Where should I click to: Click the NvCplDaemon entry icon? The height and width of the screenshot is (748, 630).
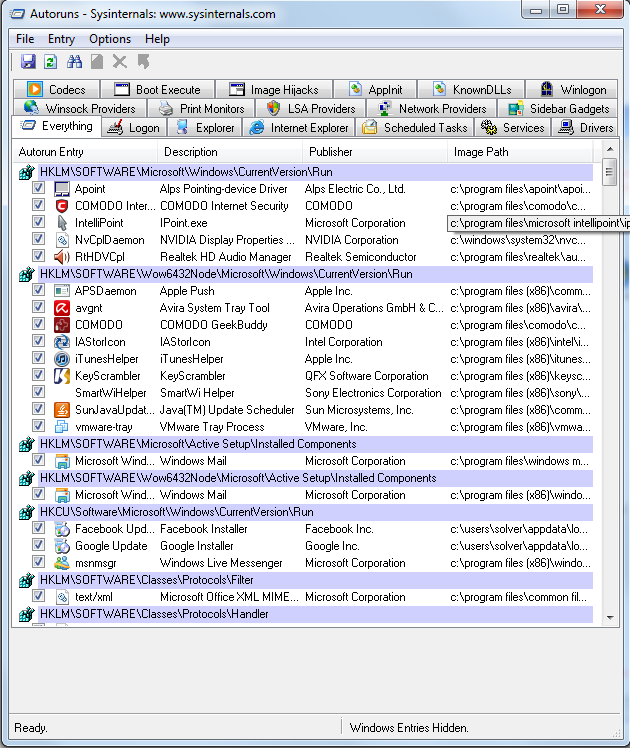62,240
